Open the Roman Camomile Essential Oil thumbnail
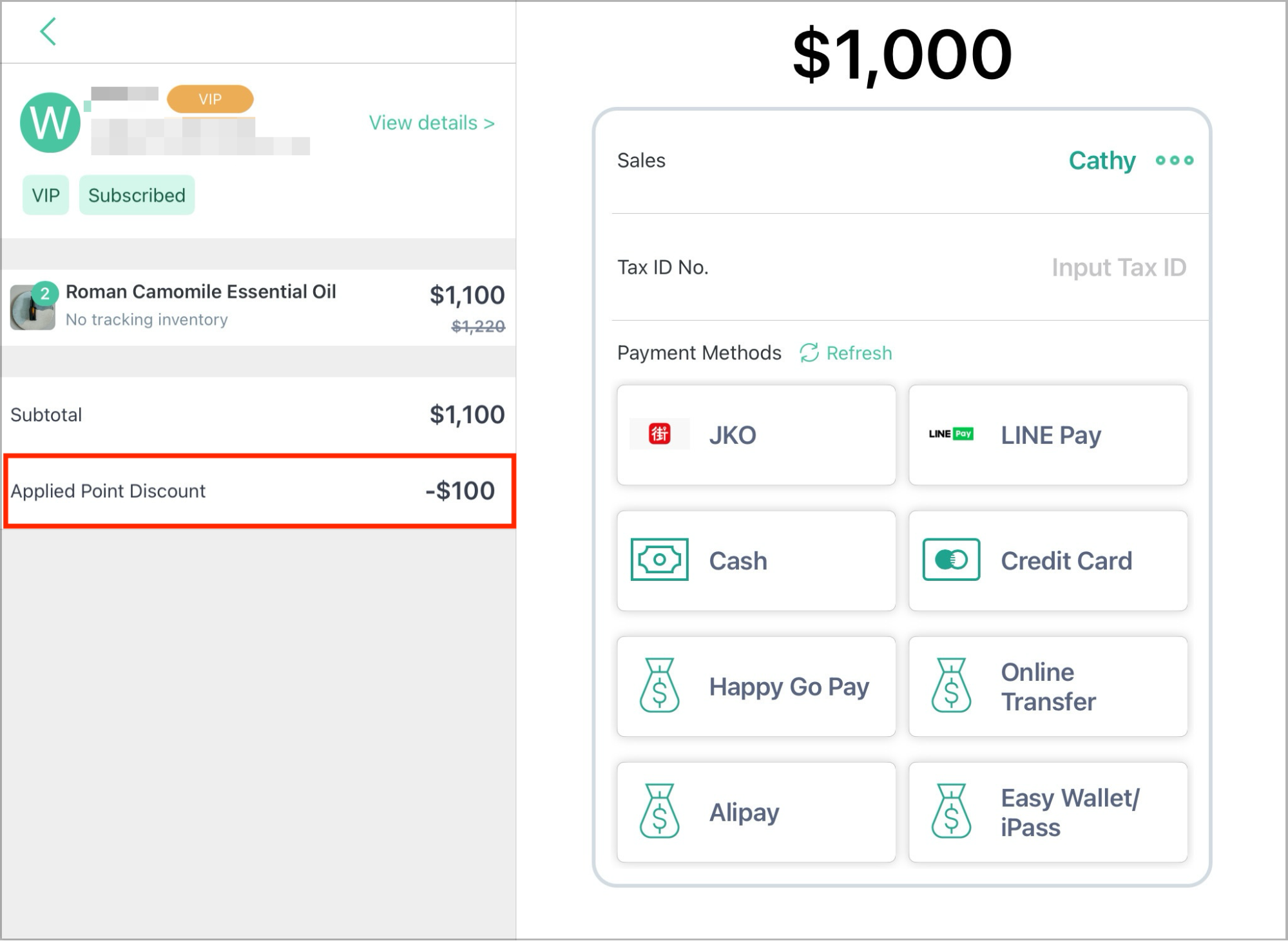The height and width of the screenshot is (941, 1288). click(x=33, y=307)
